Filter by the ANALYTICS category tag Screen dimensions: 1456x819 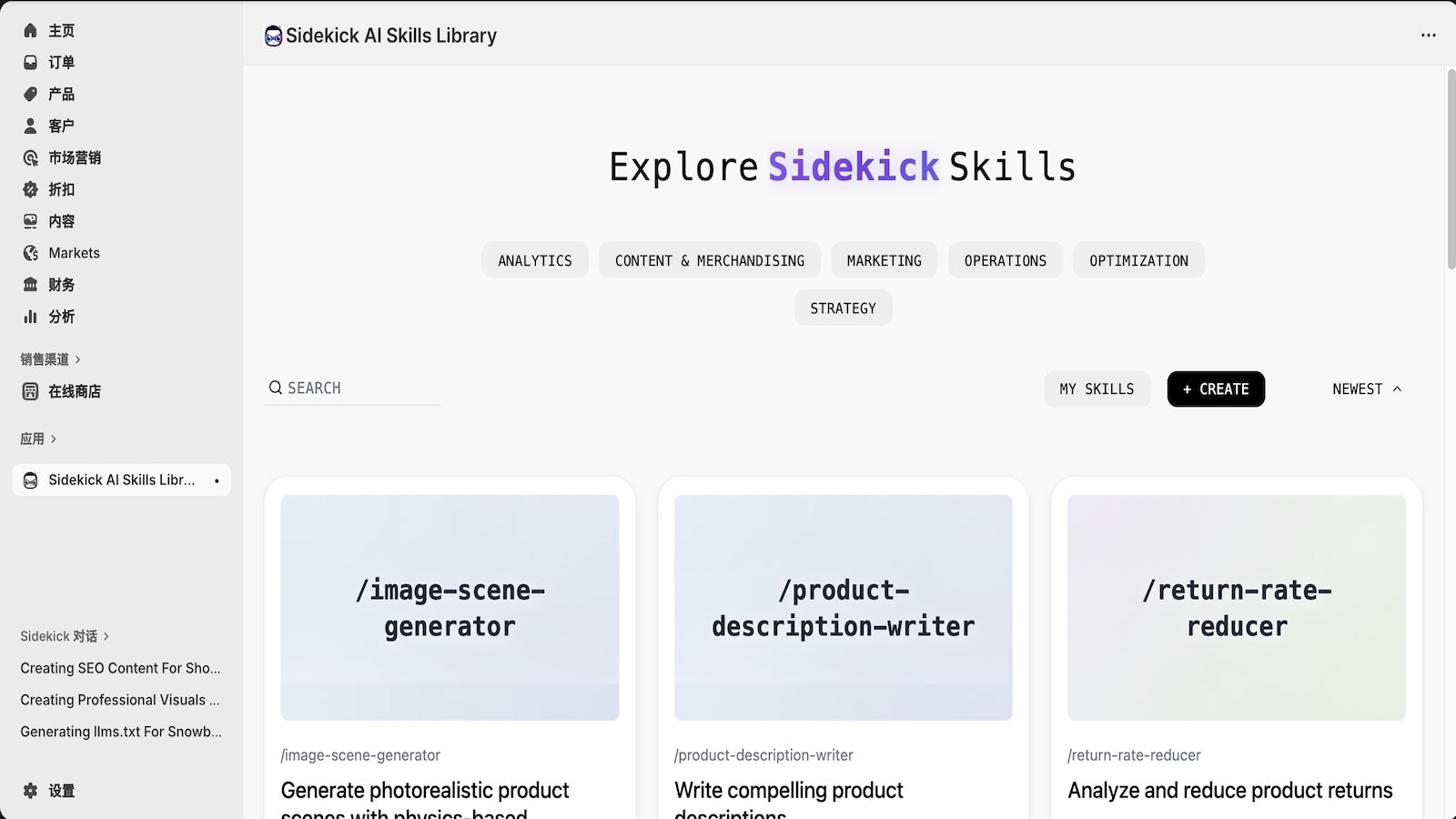[535, 261]
